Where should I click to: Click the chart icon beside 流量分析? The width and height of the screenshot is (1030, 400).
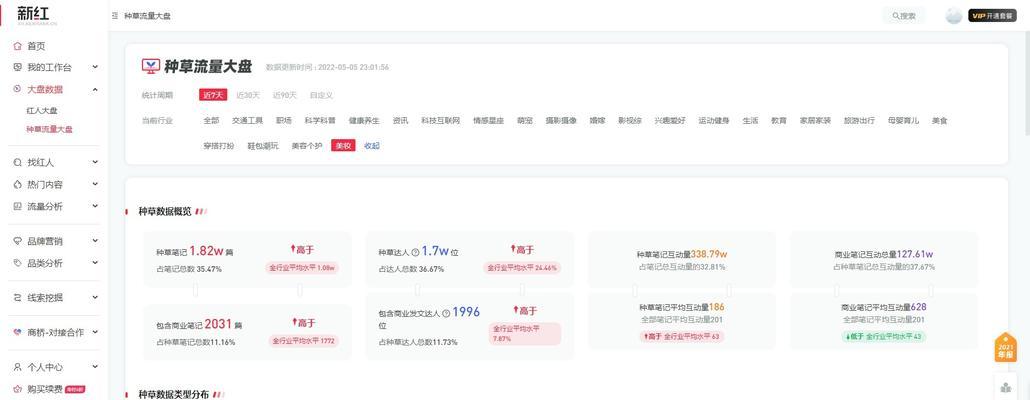pos(17,206)
